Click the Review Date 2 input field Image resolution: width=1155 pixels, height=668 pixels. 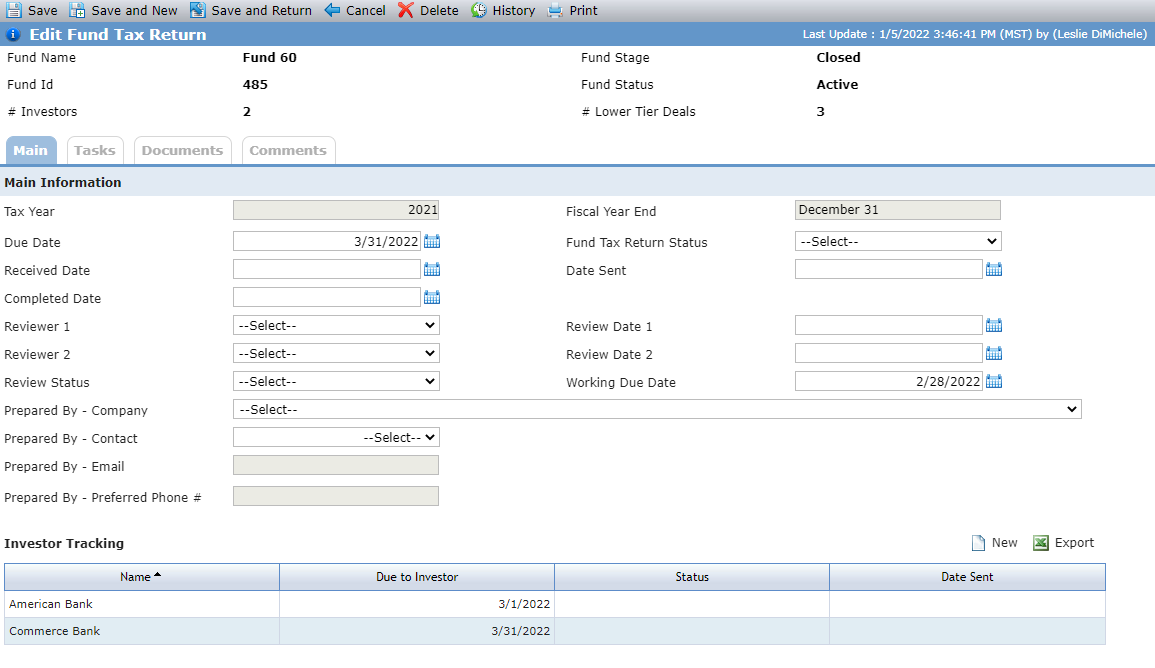tap(888, 354)
